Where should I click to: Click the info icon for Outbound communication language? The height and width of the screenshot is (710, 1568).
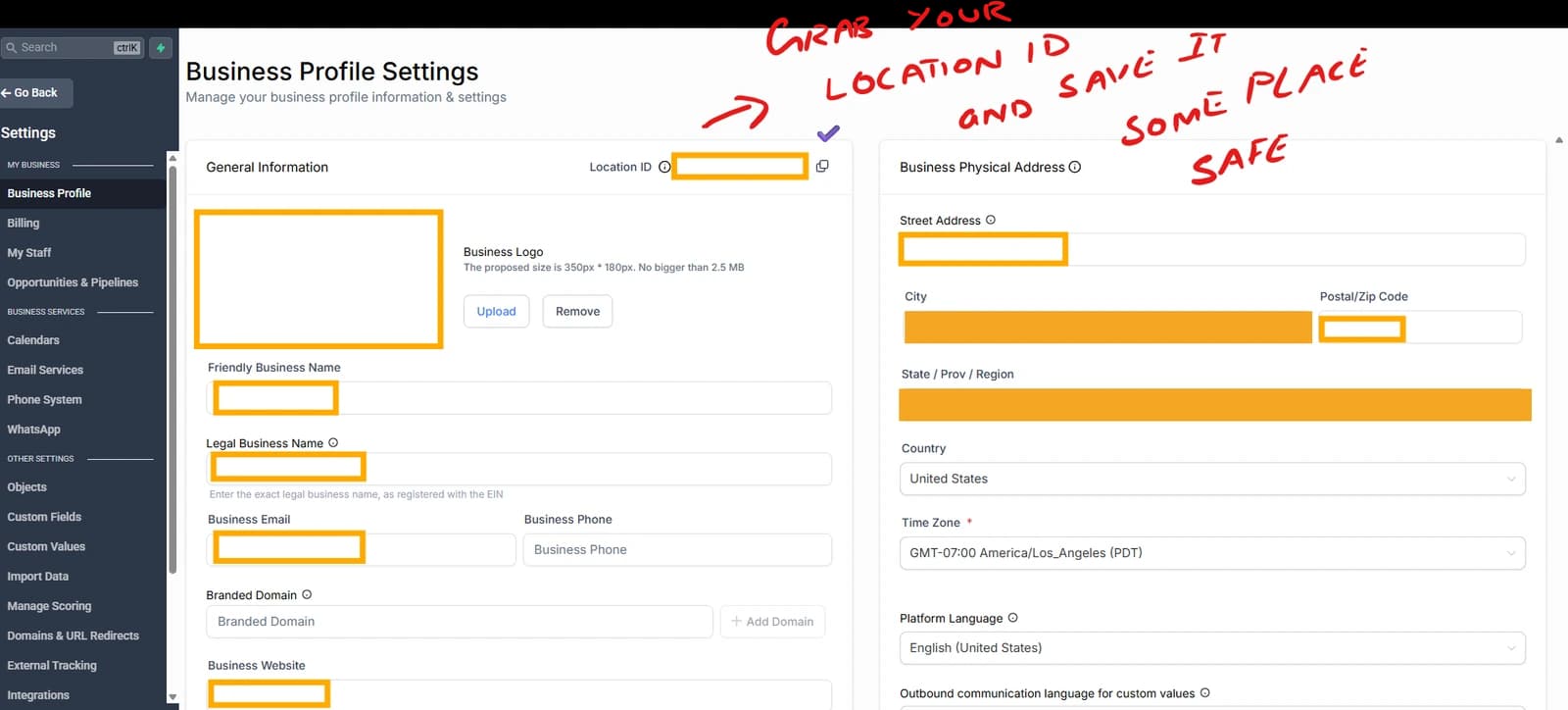click(1205, 692)
